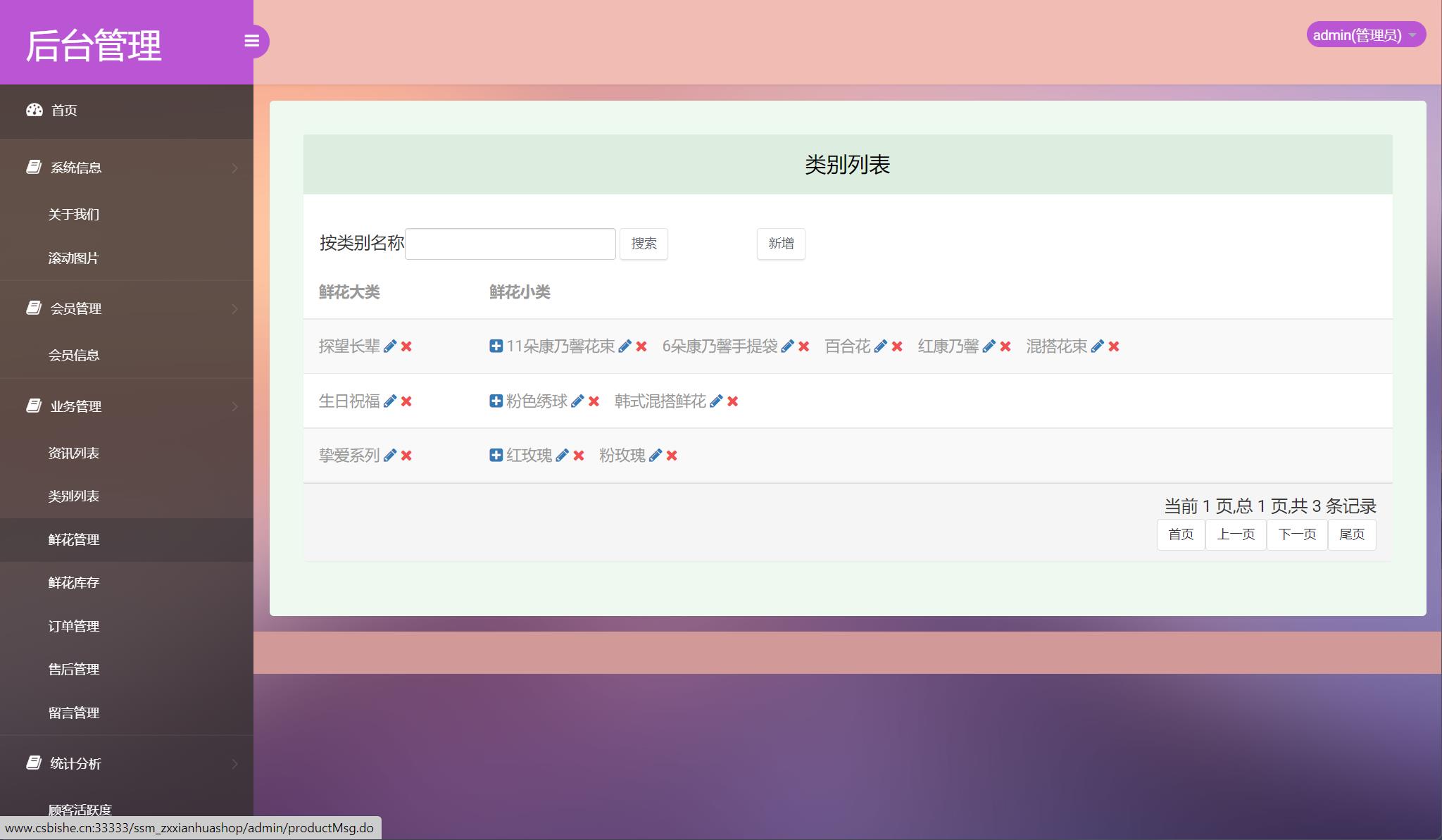Collapse the 系统信息 section
The width and height of the screenshot is (1442, 840).
click(75, 167)
